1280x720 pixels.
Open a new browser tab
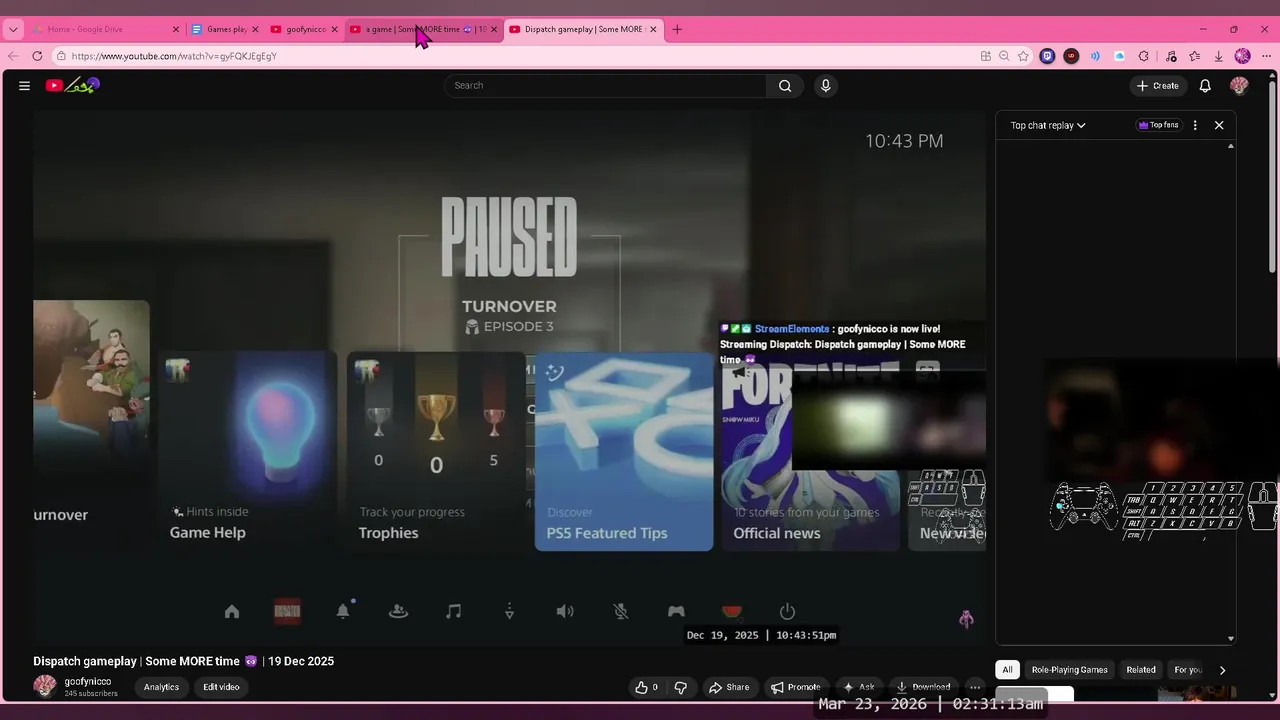(677, 29)
